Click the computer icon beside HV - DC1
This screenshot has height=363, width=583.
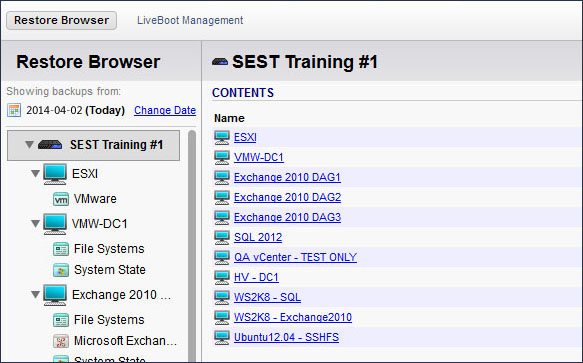coord(222,277)
